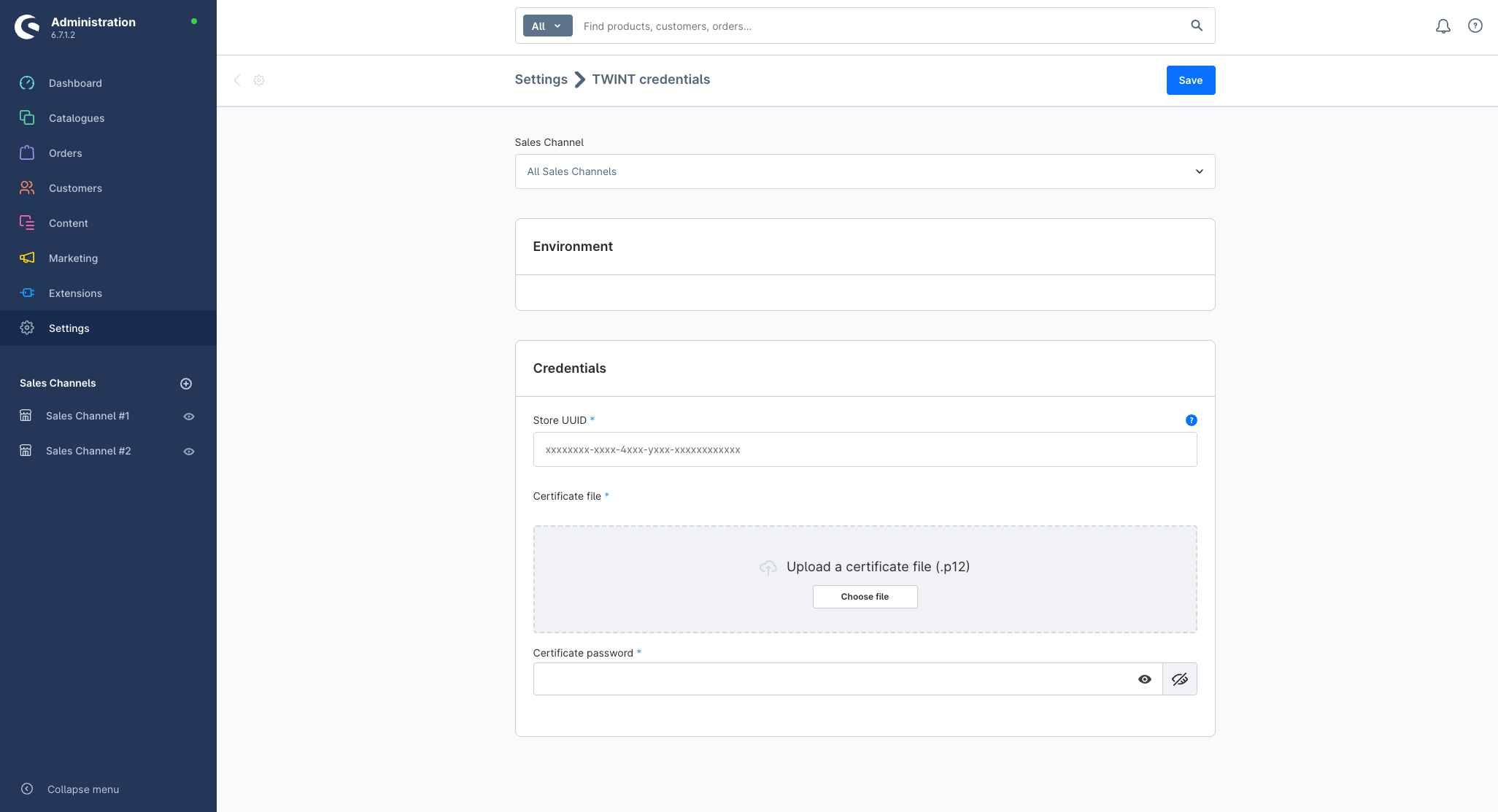Screen dimensions: 1498x812
Task: Open Dashboard menu item
Action: click(x=75, y=83)
